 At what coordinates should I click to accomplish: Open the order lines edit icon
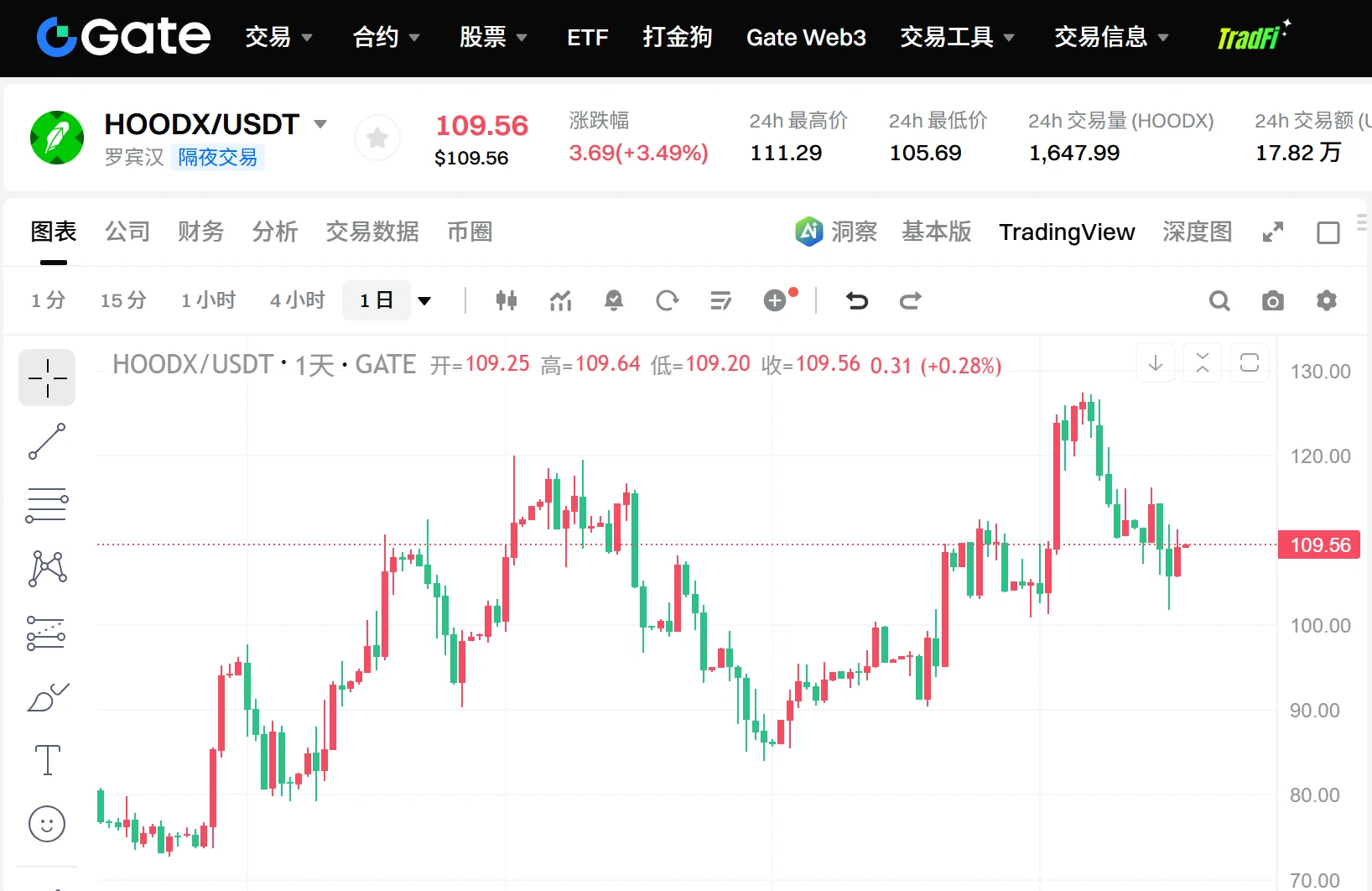721,300
